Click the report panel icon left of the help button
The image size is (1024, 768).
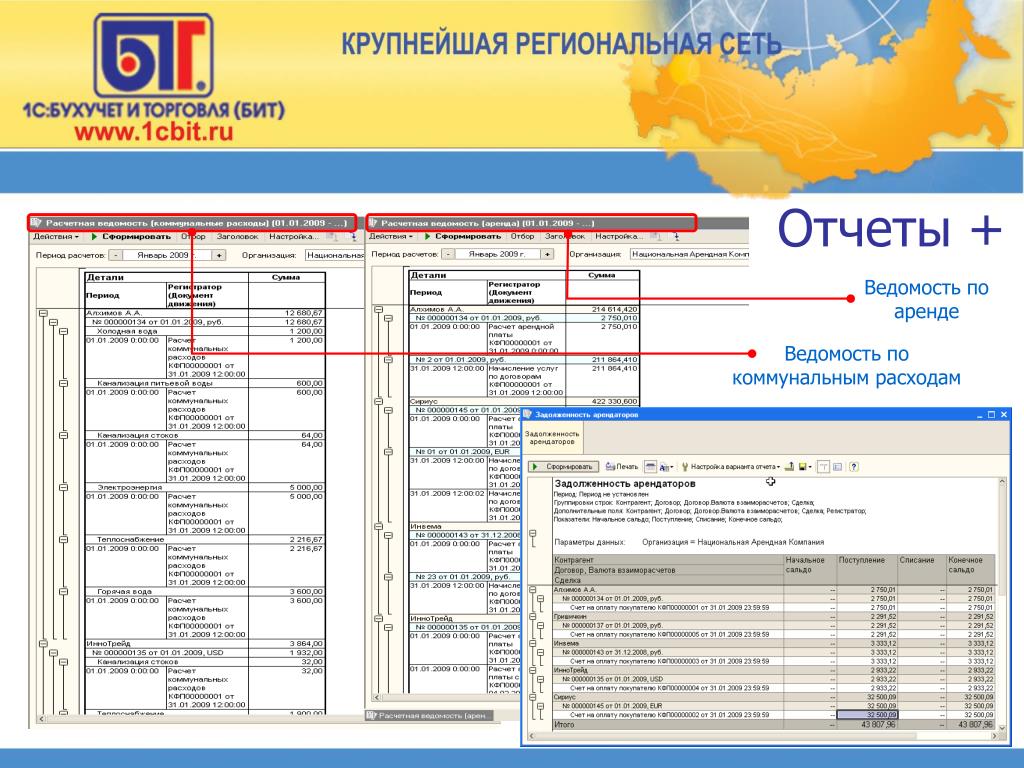[x=837, y=467]
